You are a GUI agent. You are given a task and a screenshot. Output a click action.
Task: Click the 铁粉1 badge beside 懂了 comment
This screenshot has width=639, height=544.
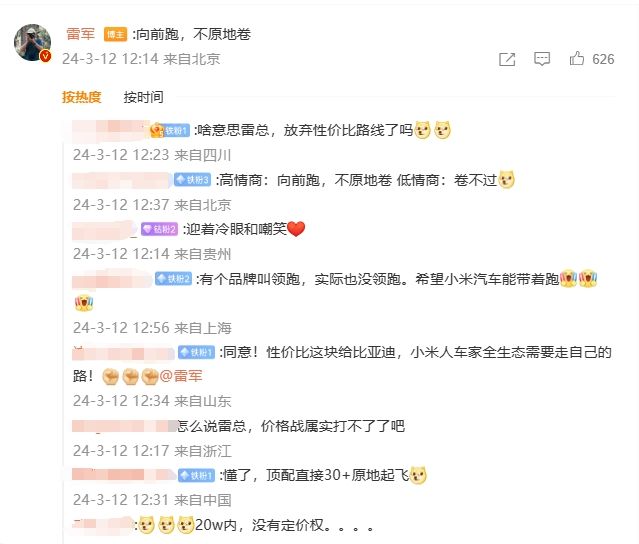click(196, 476)
